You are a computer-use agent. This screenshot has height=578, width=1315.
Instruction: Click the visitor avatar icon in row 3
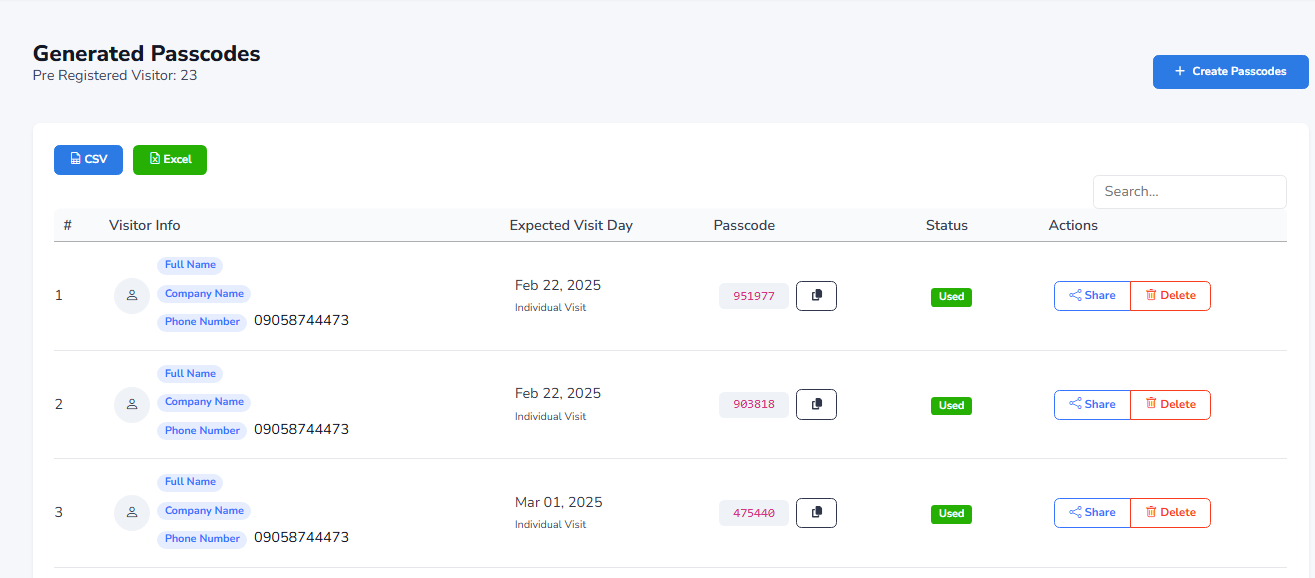pyautogui.click(x=132, y=512)
